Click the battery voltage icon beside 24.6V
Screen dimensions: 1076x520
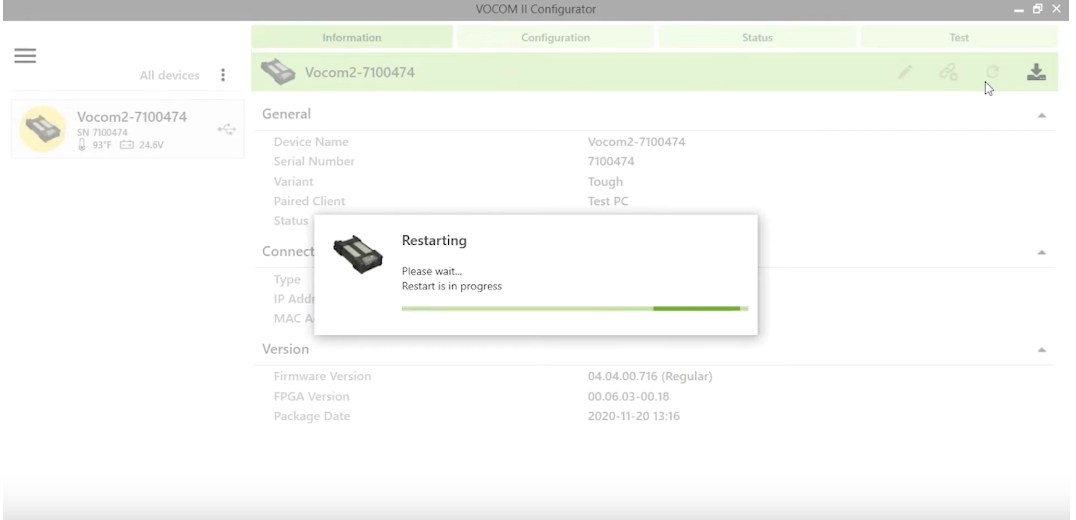click(x=126, y=145)
